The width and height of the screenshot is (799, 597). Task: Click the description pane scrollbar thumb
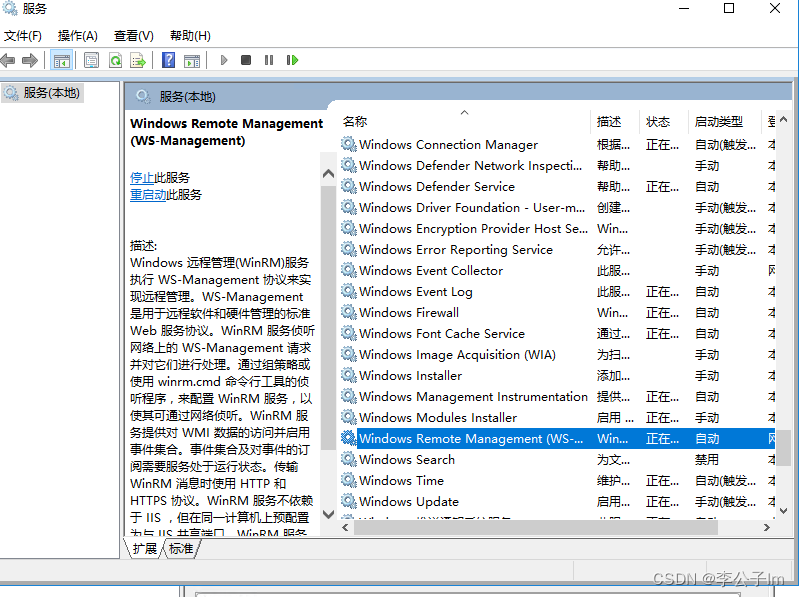[x=329, y=318]
